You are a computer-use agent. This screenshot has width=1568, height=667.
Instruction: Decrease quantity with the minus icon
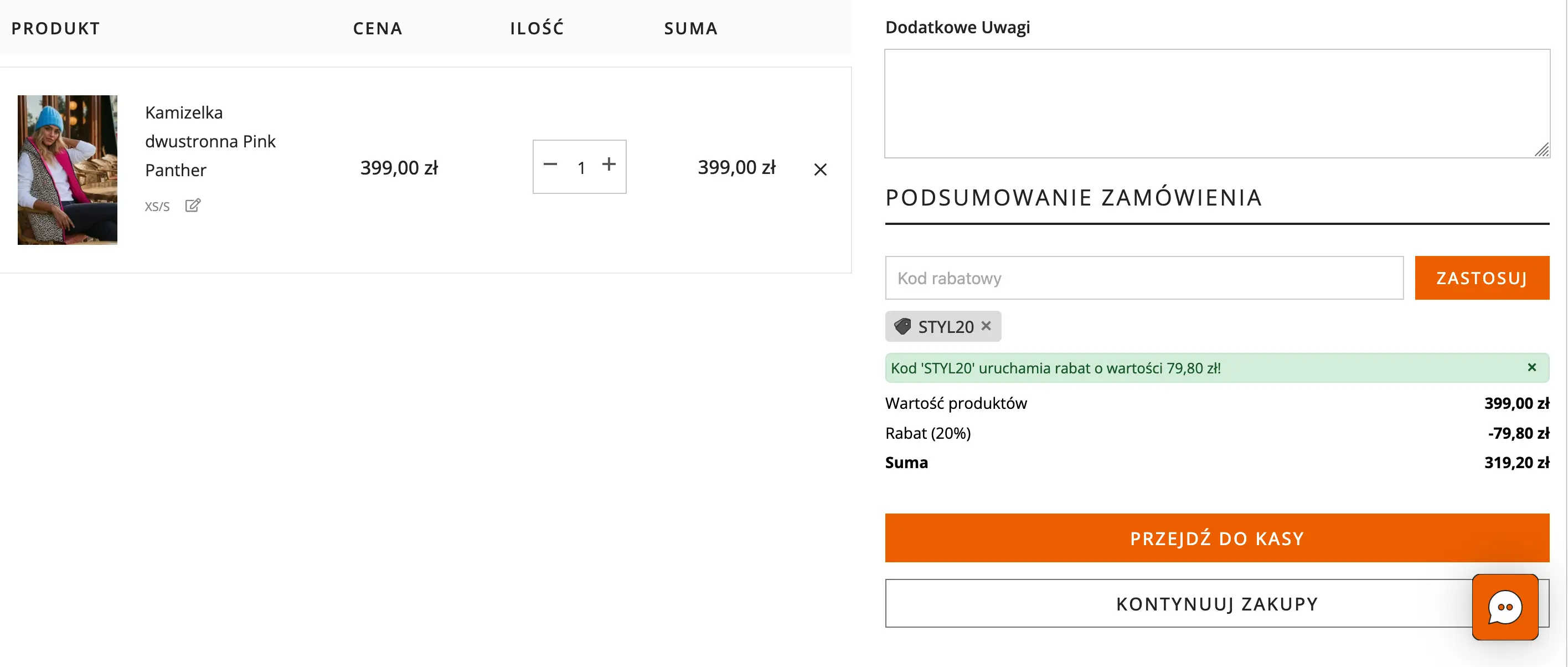tap(550, 165)
